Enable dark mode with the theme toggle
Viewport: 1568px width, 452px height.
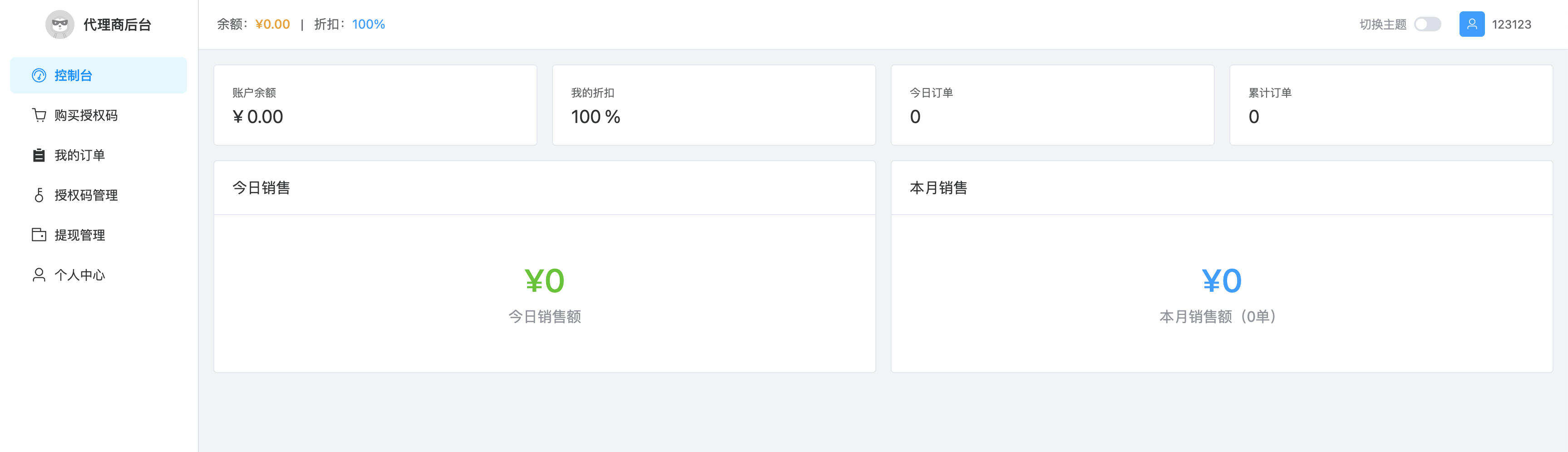click(x=1427, y=25)
